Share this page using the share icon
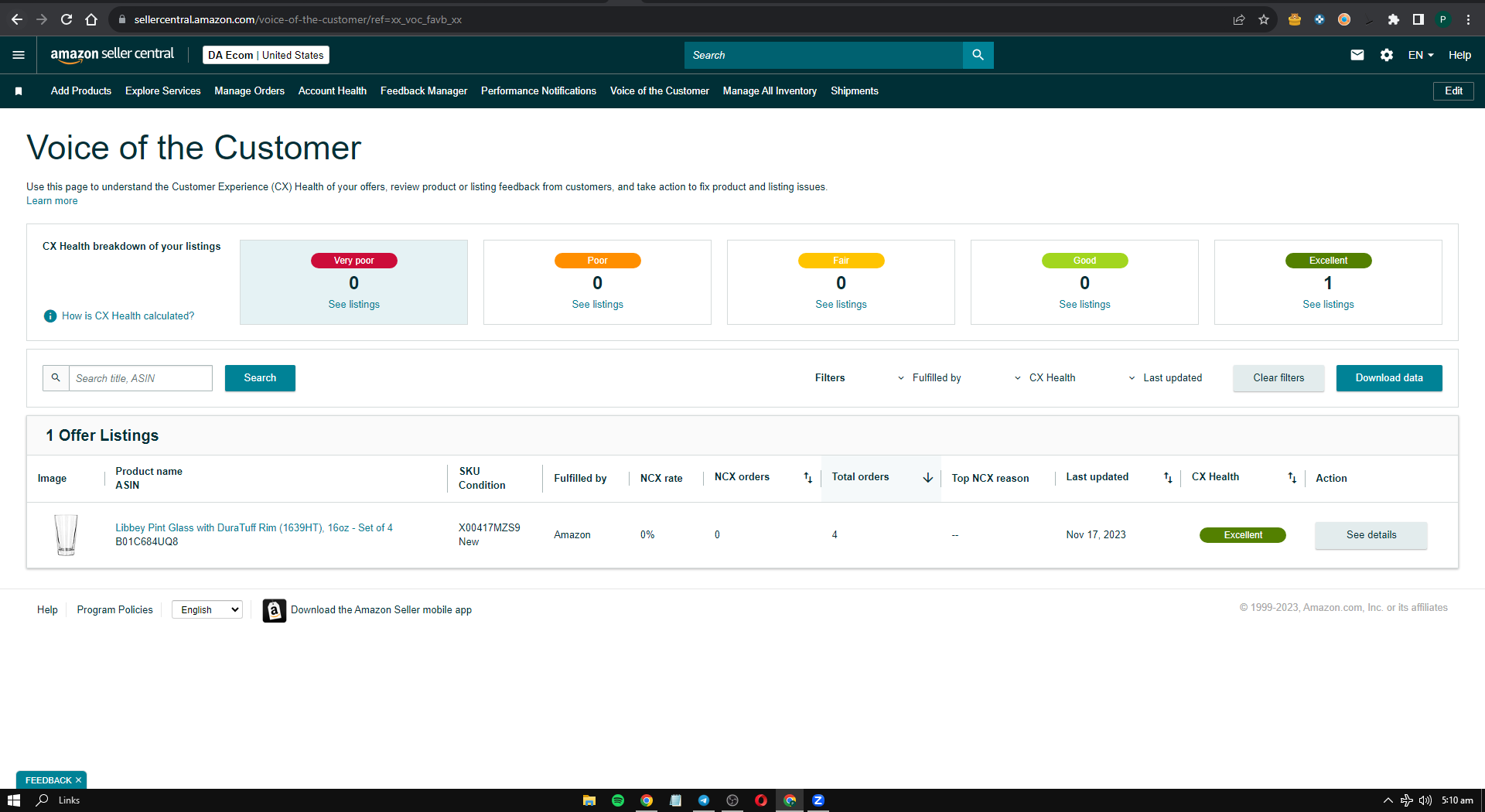Viewport: 1485px width, 812px height. [1239, 19]
